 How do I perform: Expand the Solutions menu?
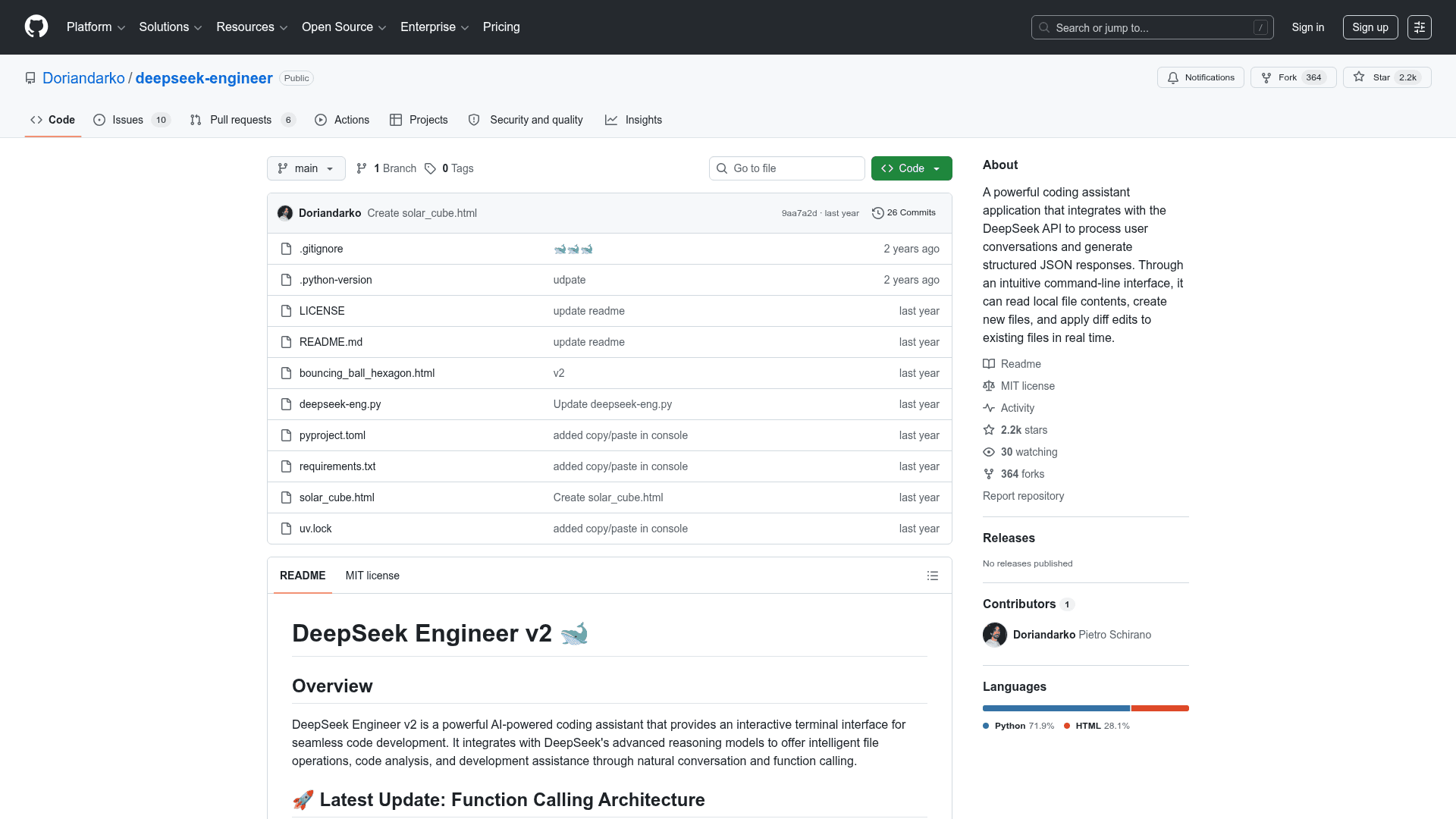[170, 27]
